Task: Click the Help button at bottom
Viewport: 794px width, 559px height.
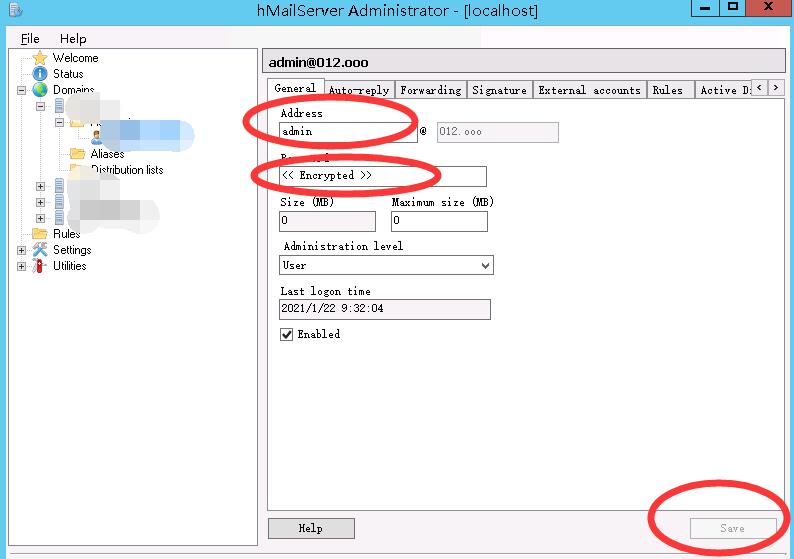Action: point(311,528)
